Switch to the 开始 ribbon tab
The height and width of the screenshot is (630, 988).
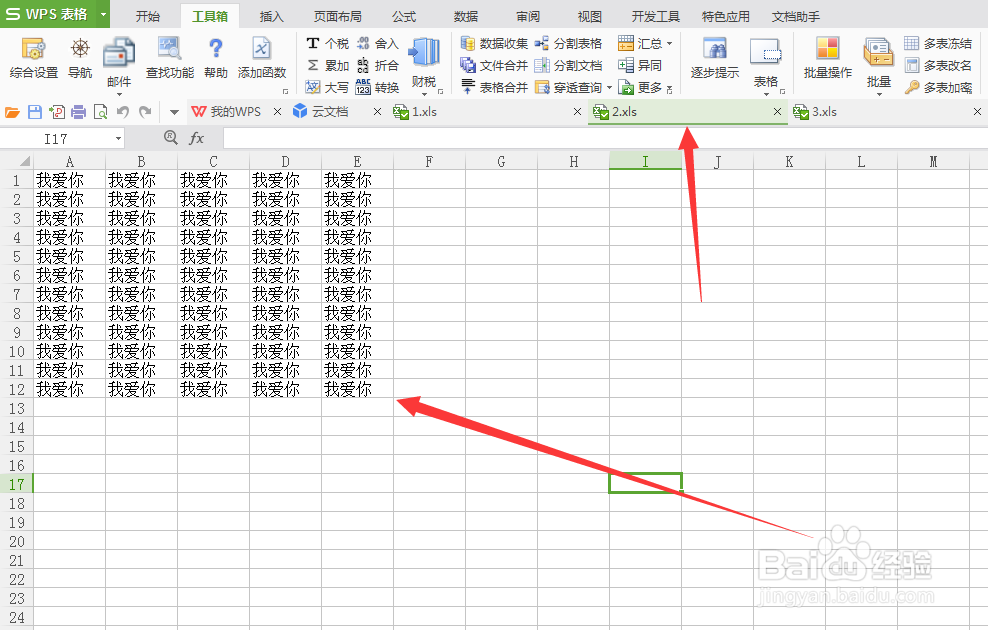147,16
